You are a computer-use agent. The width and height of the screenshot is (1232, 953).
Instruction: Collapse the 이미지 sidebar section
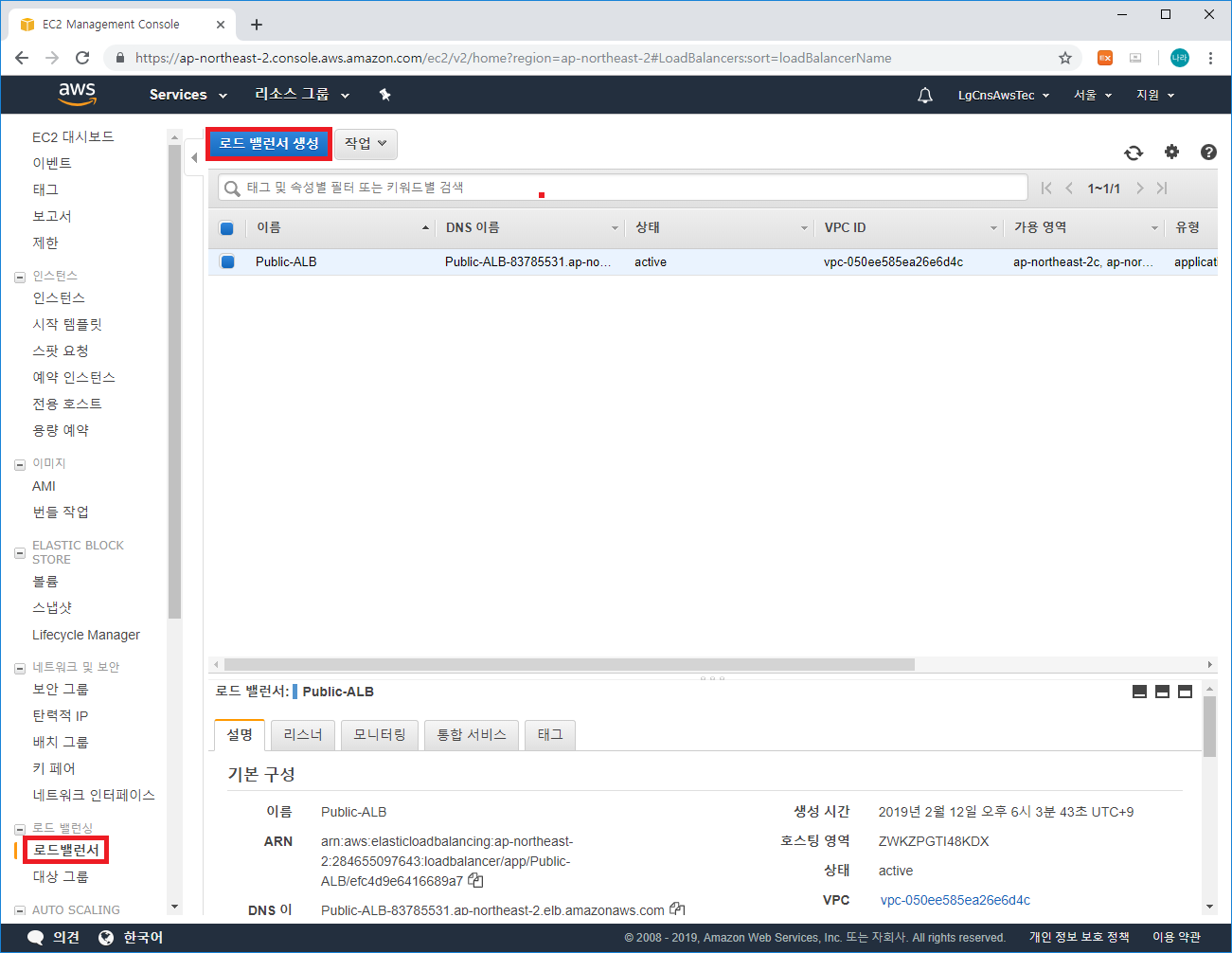click(19, 465)
